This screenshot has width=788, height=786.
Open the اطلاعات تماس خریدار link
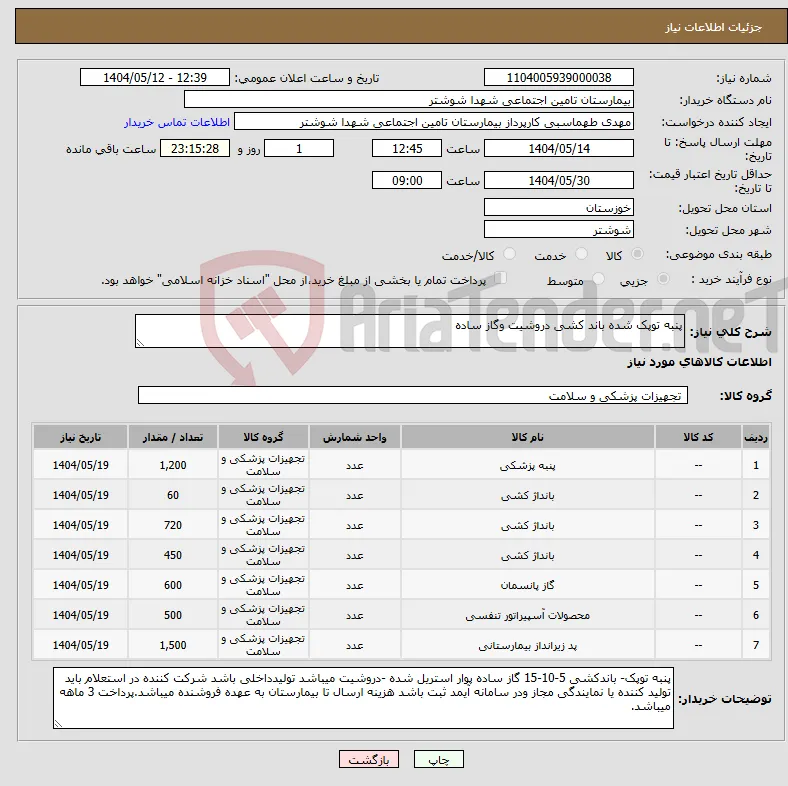(177, 122)
